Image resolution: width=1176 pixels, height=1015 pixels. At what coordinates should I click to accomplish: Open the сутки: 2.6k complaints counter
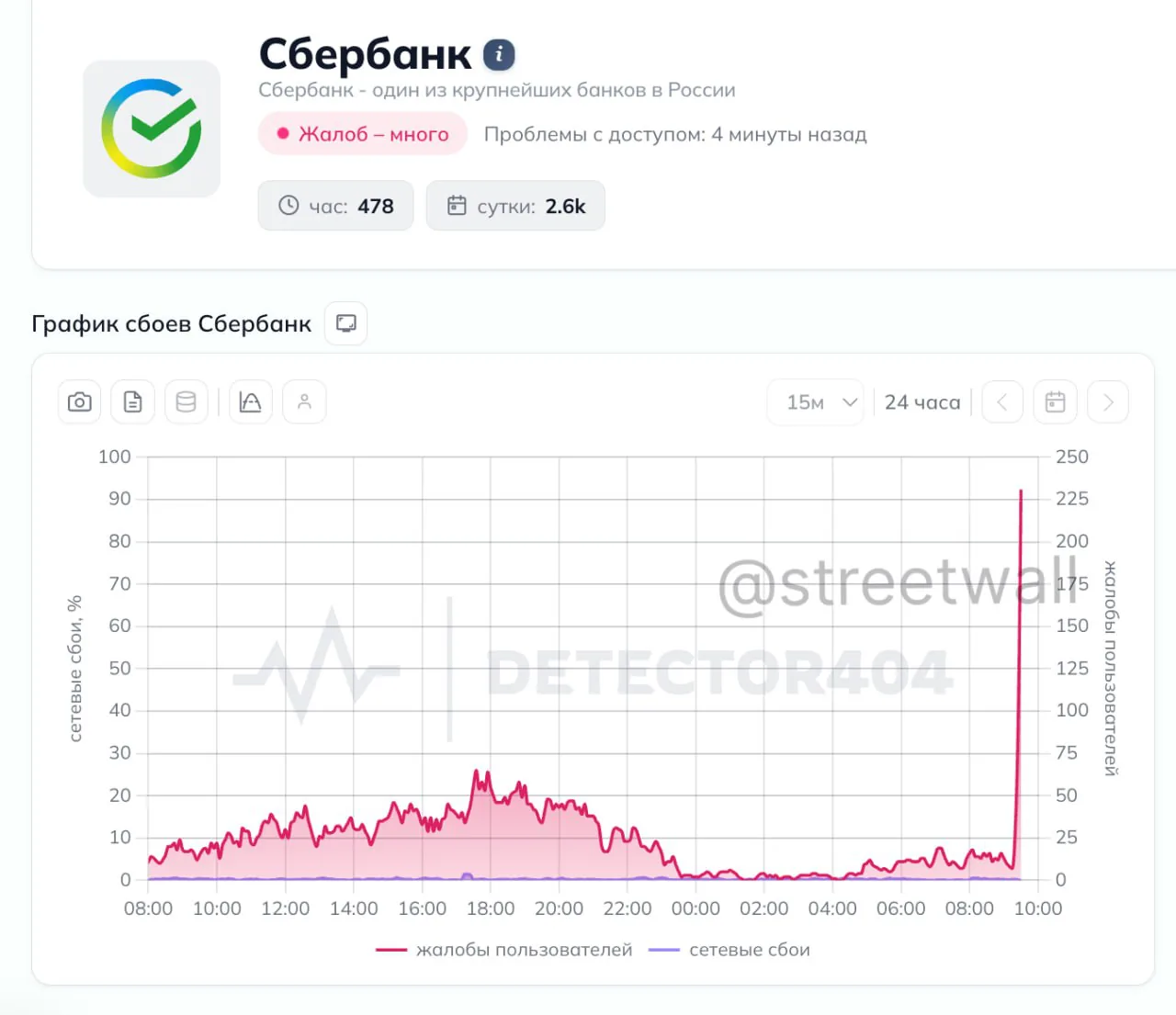[515, 206]
